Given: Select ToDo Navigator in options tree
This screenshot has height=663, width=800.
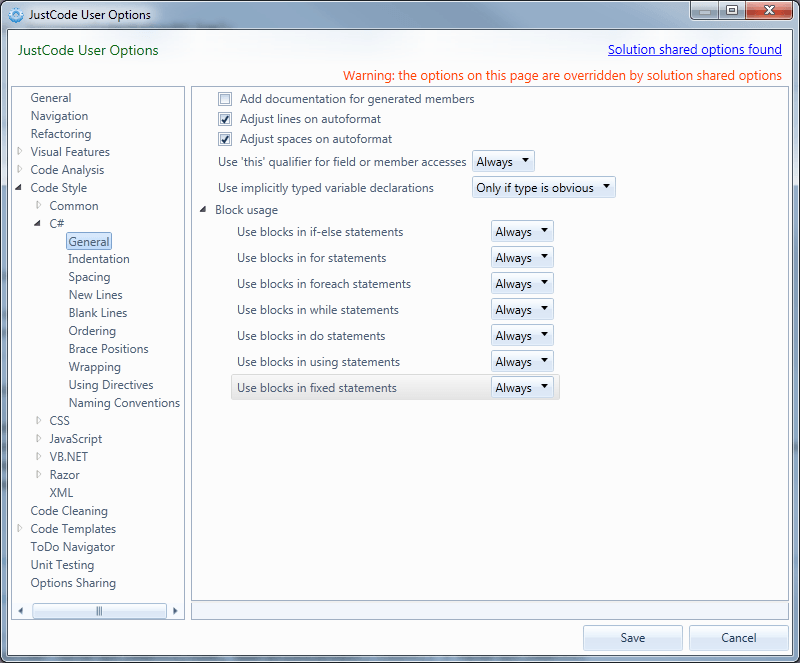Looking at the screenshot, I should coord(72,547).
